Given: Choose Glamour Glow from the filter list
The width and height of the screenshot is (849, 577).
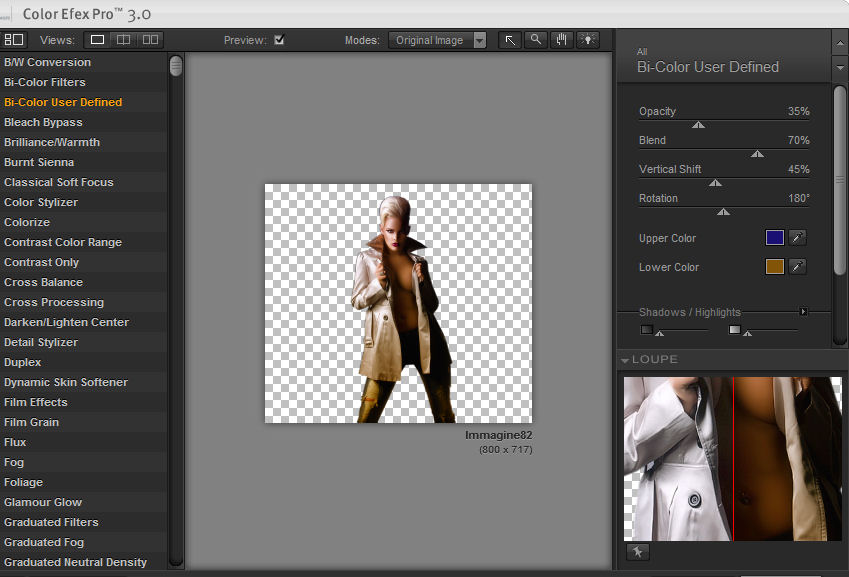Looking at the screenshot, I should [x=43, y=502].
